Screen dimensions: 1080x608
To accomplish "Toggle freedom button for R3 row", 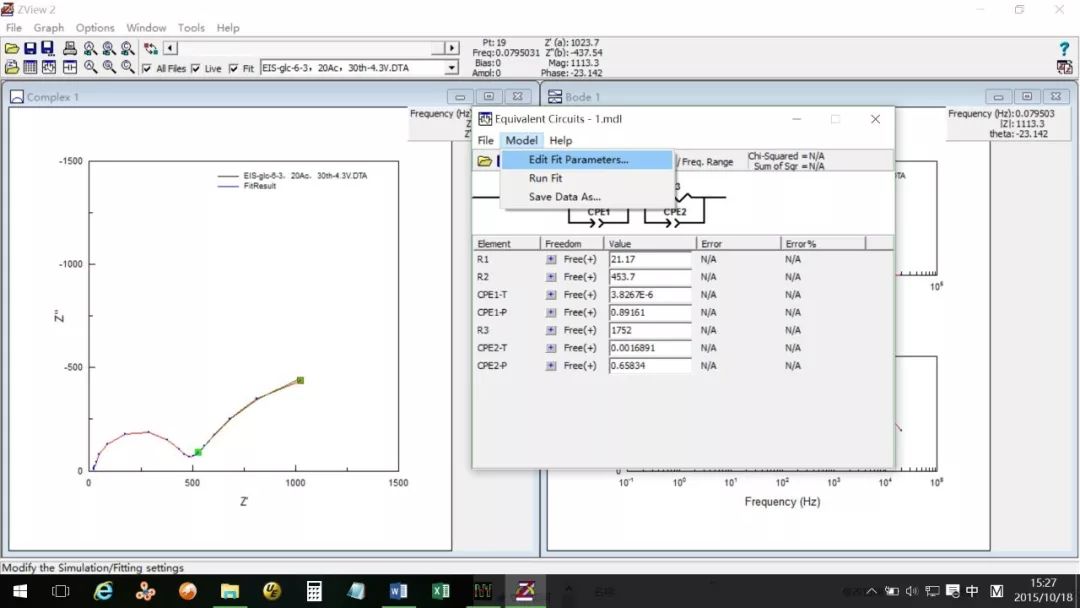I will (551, 331).
